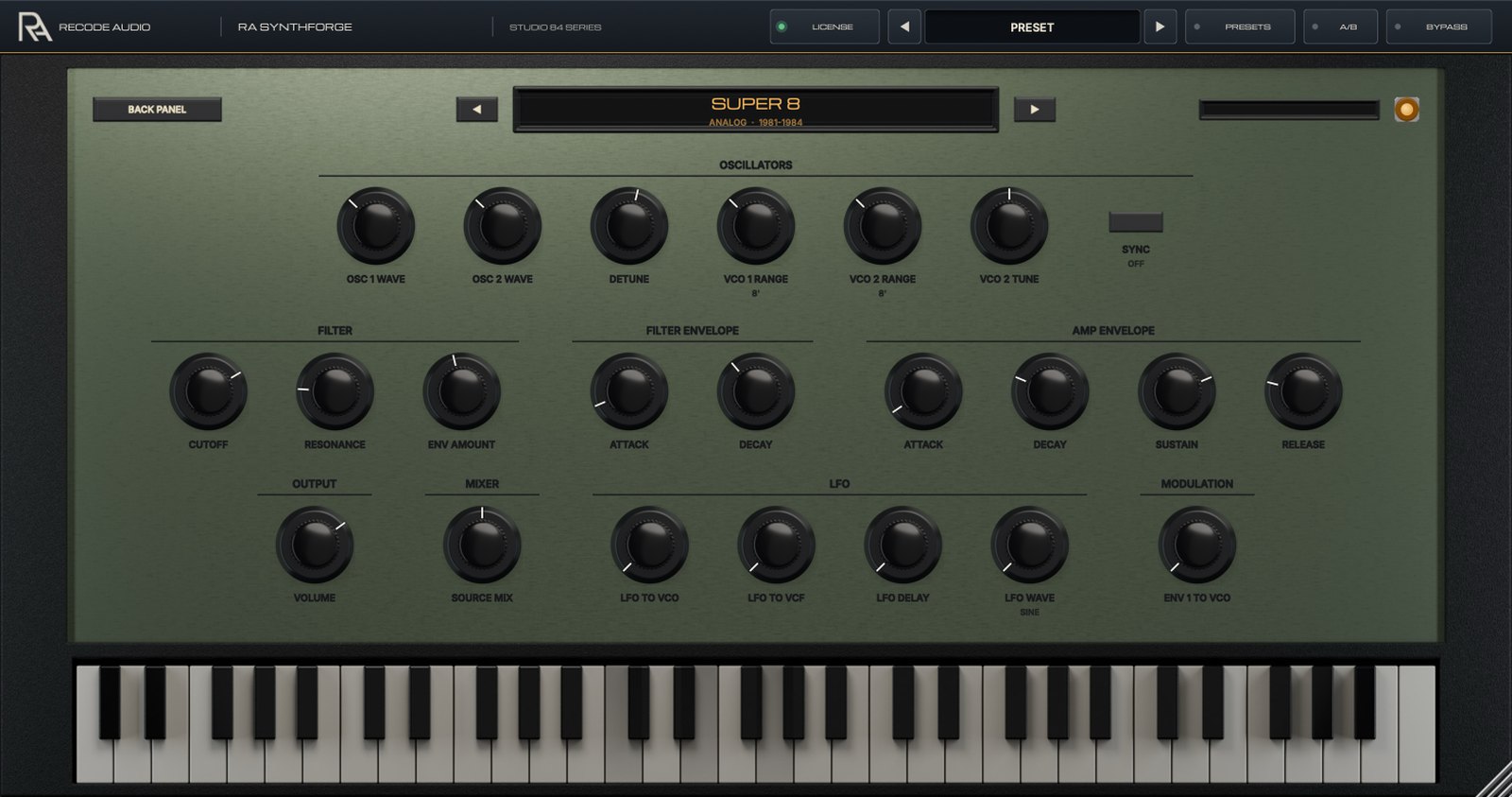Click the Amp Envelope Decay knob
This screenshot has height=797, width=1512.
tap(1050, 391)
